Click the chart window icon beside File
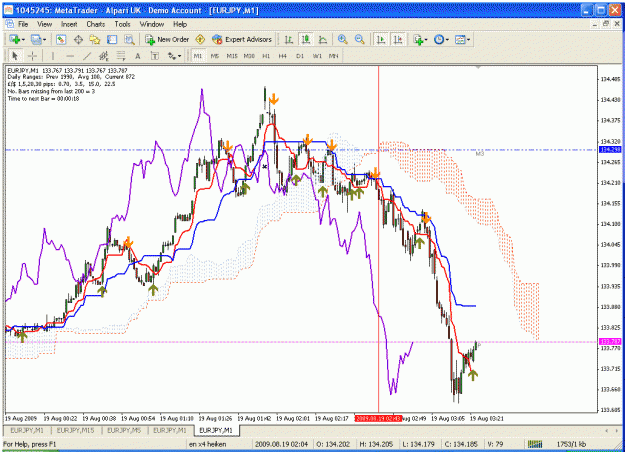Image resolution: width=625 pixels, height=452 pixels. click(10, 24)
